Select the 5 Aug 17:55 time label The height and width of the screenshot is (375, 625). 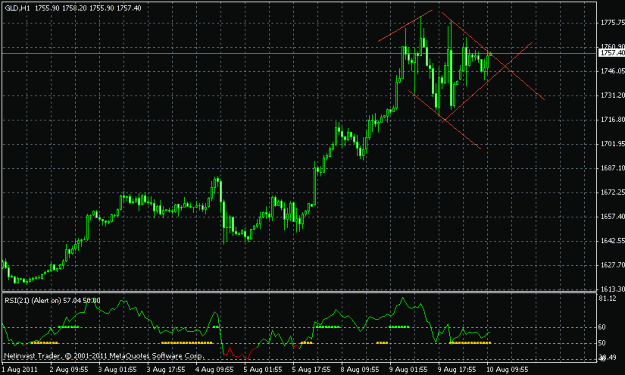click(x=311, y=369)
